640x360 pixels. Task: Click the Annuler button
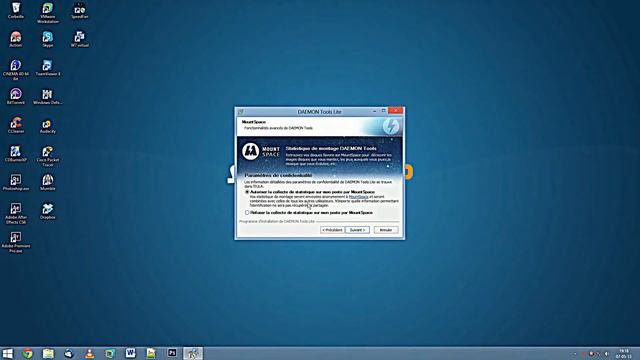point(386,230)
